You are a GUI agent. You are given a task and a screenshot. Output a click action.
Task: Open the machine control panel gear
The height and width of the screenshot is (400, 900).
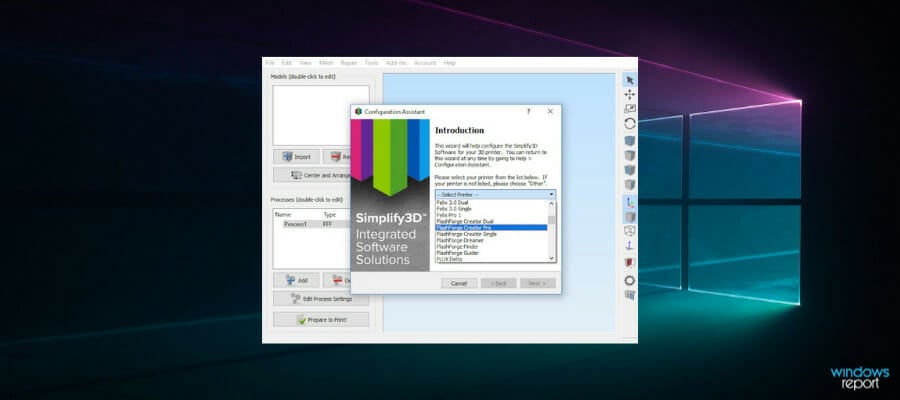tap(630, 281)
